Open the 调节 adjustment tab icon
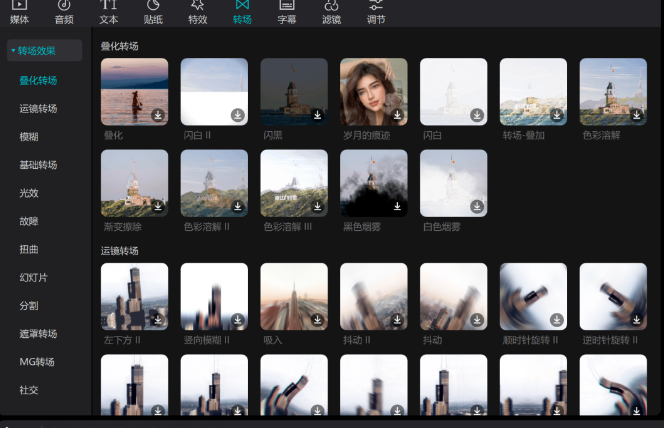 click(x=376, y=6)
